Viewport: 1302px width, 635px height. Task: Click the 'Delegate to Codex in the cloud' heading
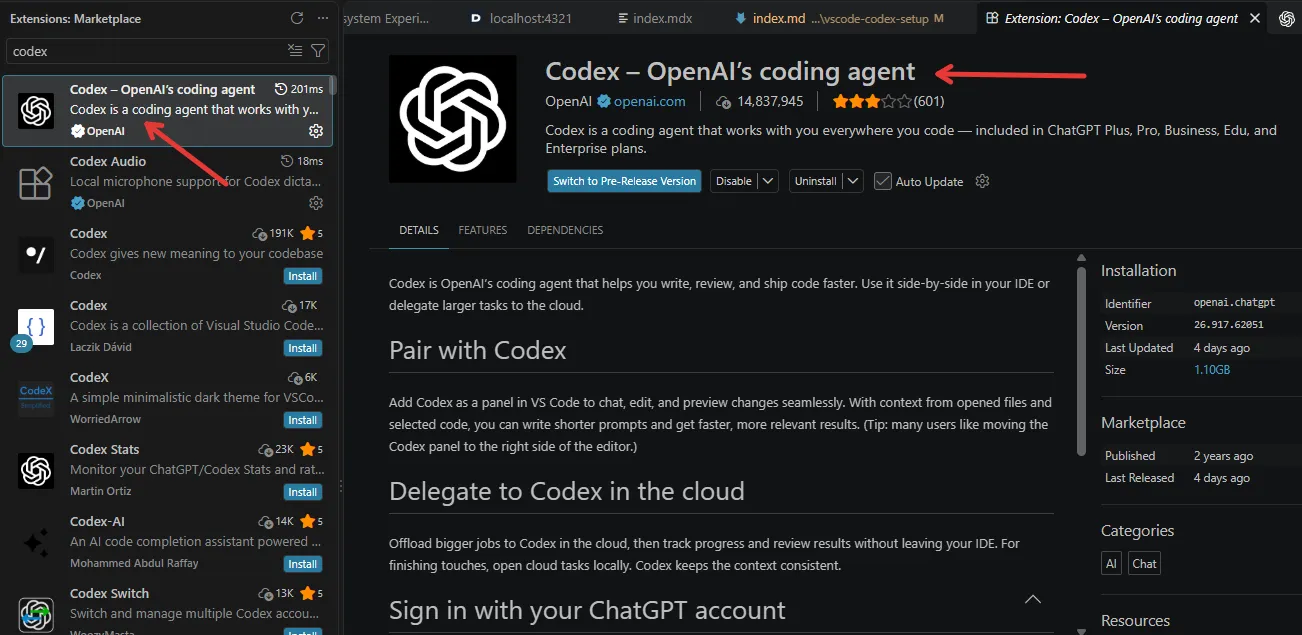(x=567, y=491)
